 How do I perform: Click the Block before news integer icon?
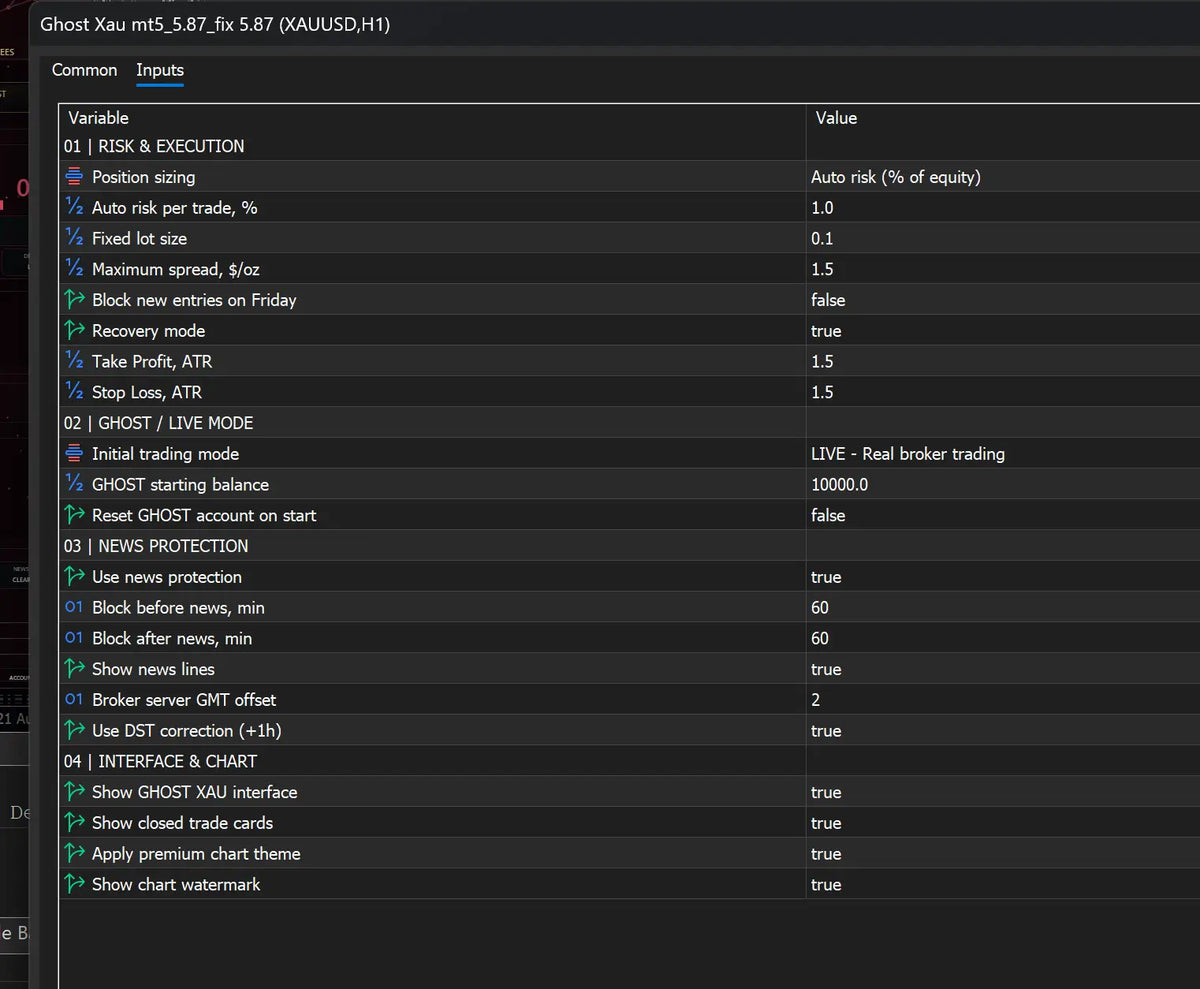tap(74, 608)
